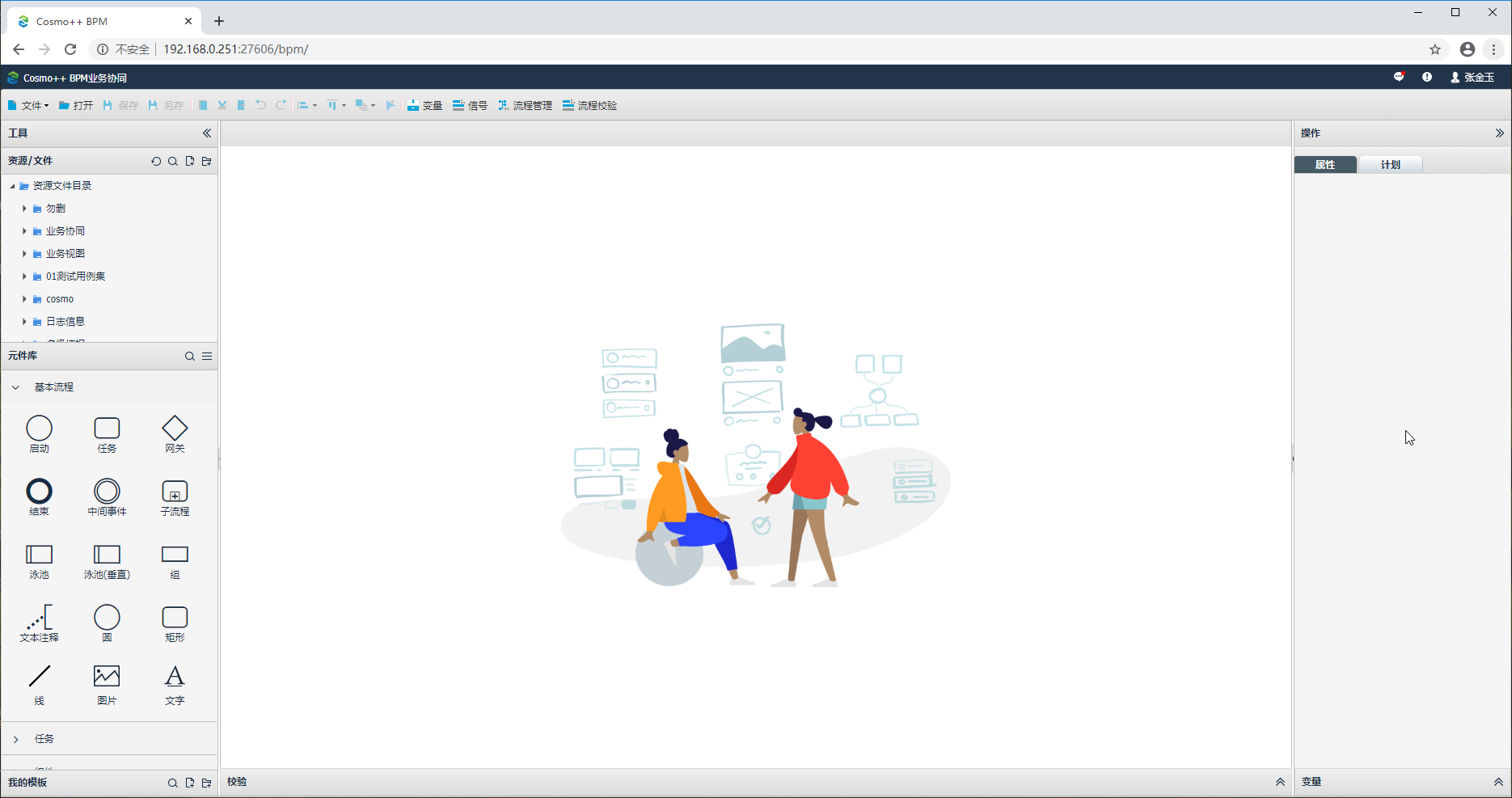This screenshot has width=1512, height=798.
Task: Select the 任务 task shape
Action: coord(107,434)
